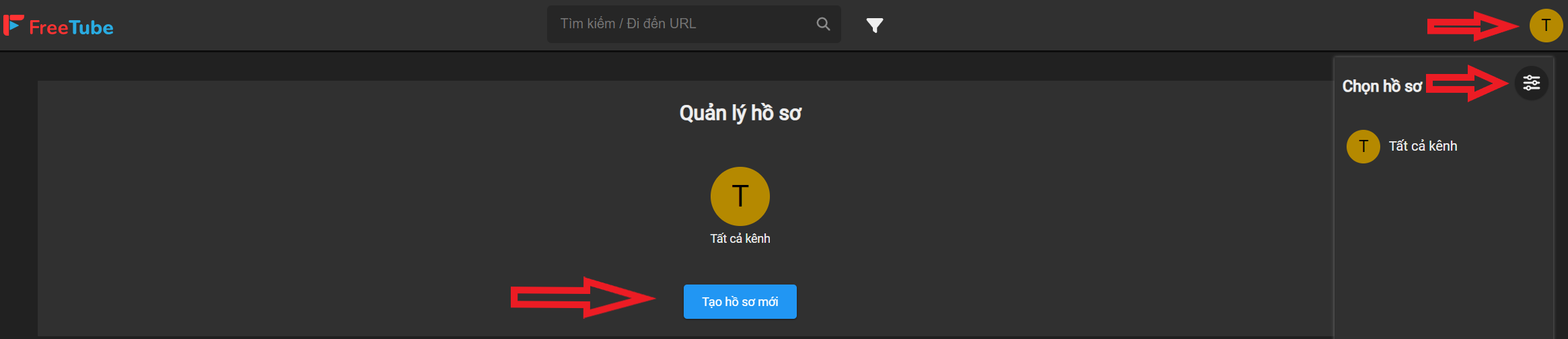Click the magnifying glass search icon
This screenshot has width=1568, height=339.
coord(823,24)
